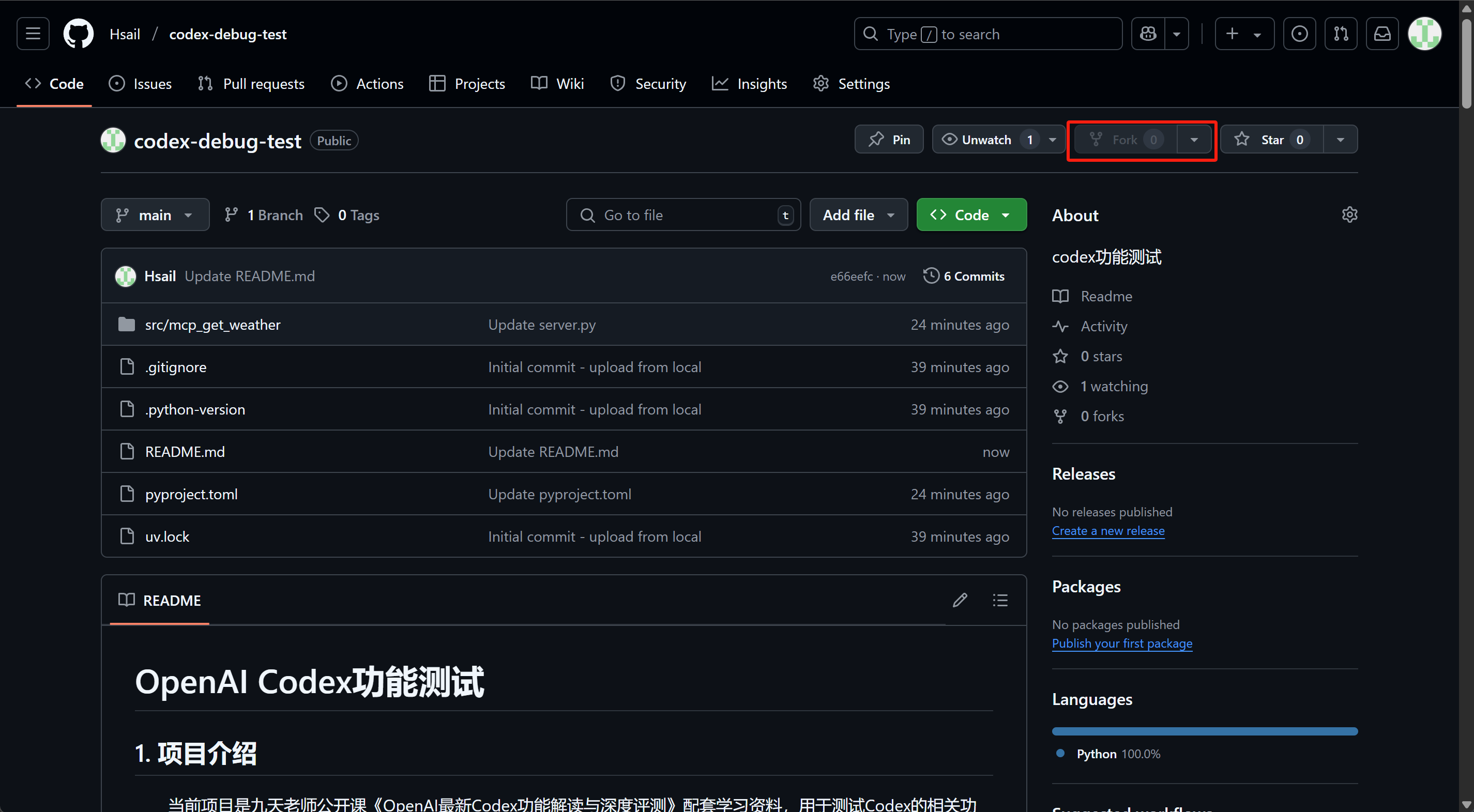Pin the codex-debug-test repository

pos(889,140)
